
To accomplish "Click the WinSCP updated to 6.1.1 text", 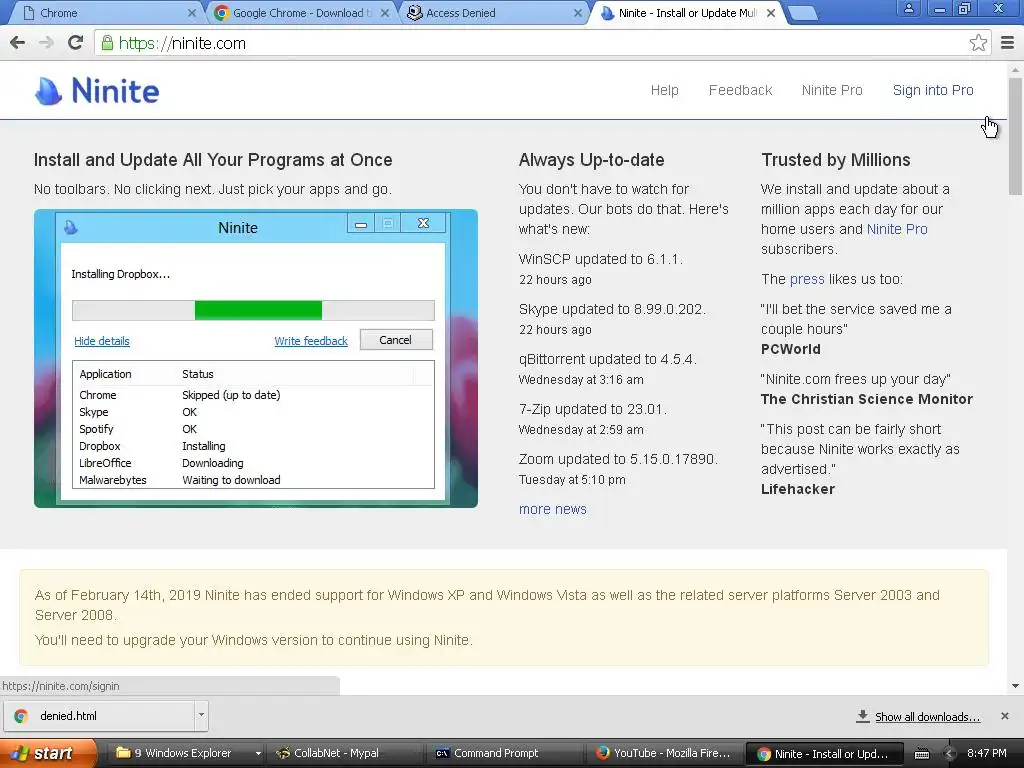I will 600,259.
